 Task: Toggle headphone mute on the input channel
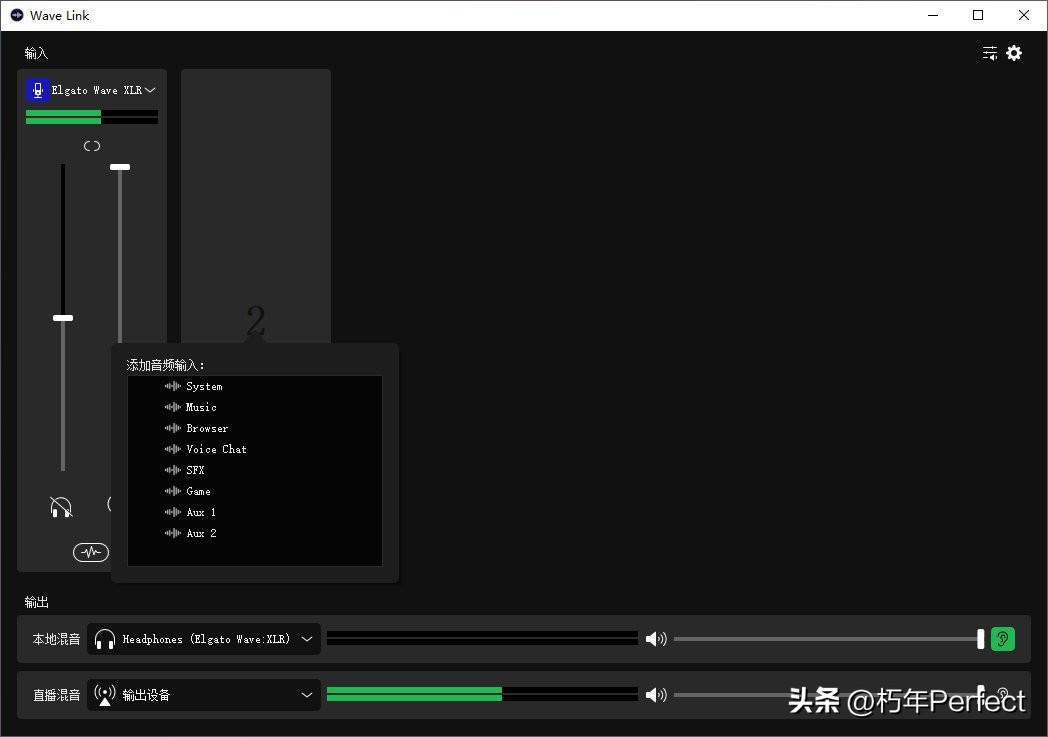point(61,507)
